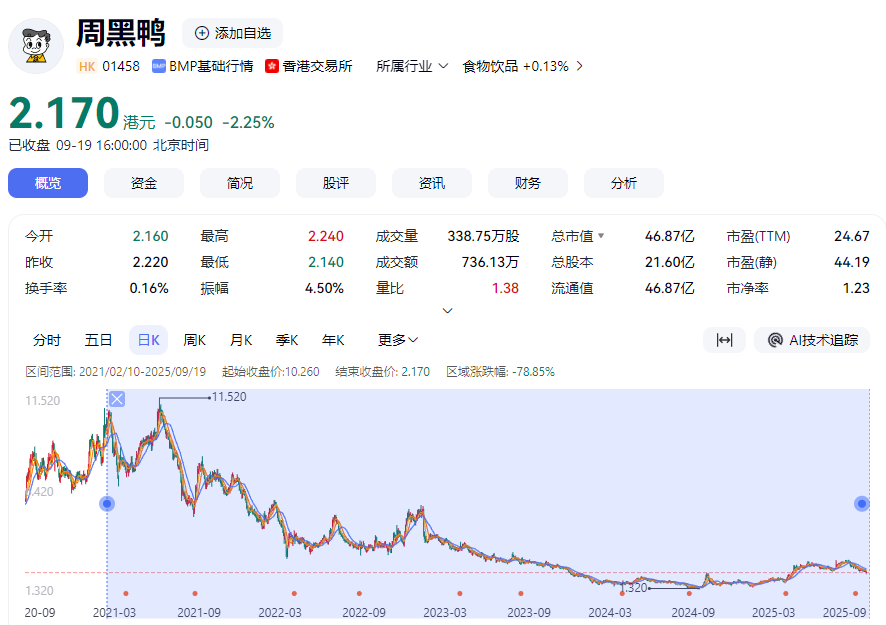Open the 分析 tab
Viewport: 886px width, 625px height.
pyautogui.click(x=624, y=183)
